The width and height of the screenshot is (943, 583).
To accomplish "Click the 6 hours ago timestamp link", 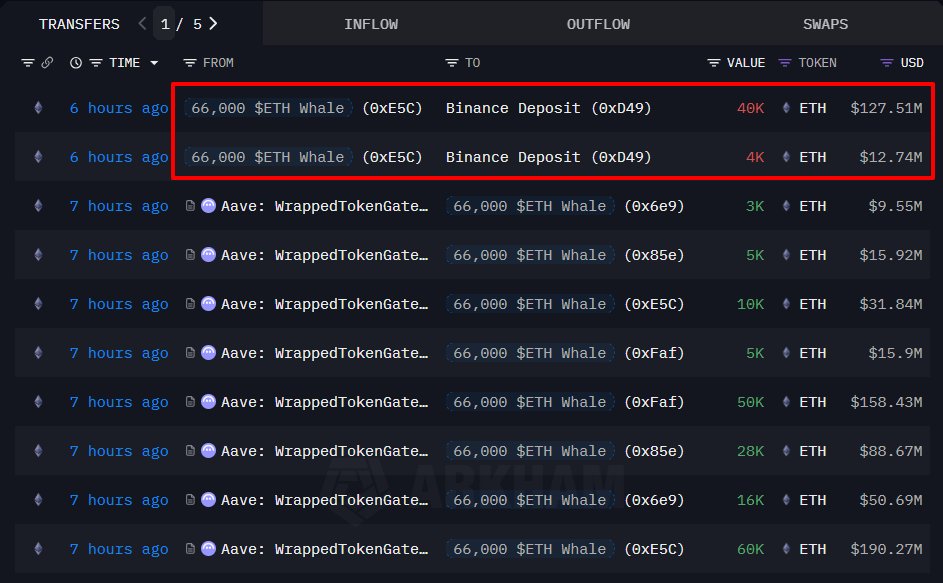I will 119,107.
